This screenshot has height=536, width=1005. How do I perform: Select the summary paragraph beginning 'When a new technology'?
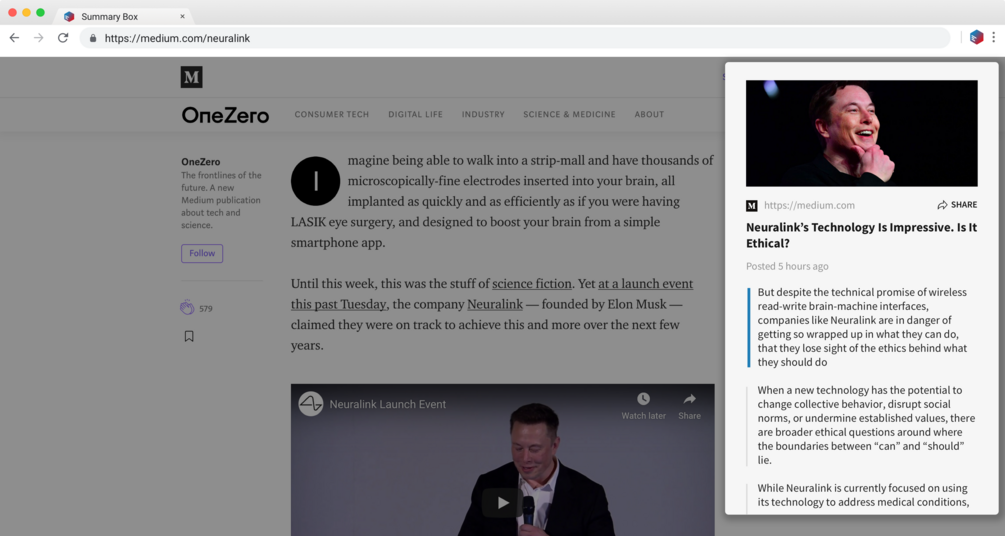coord(866,425)
